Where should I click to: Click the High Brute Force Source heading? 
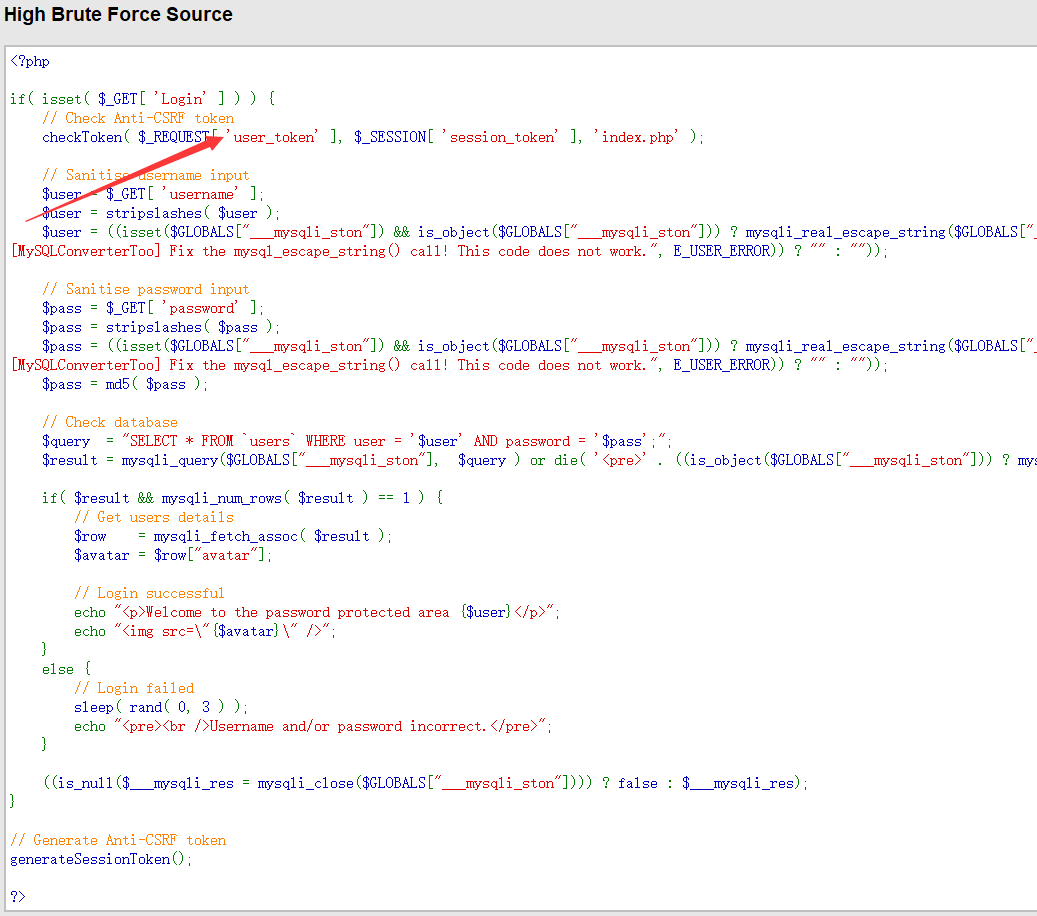click(118, 15)
